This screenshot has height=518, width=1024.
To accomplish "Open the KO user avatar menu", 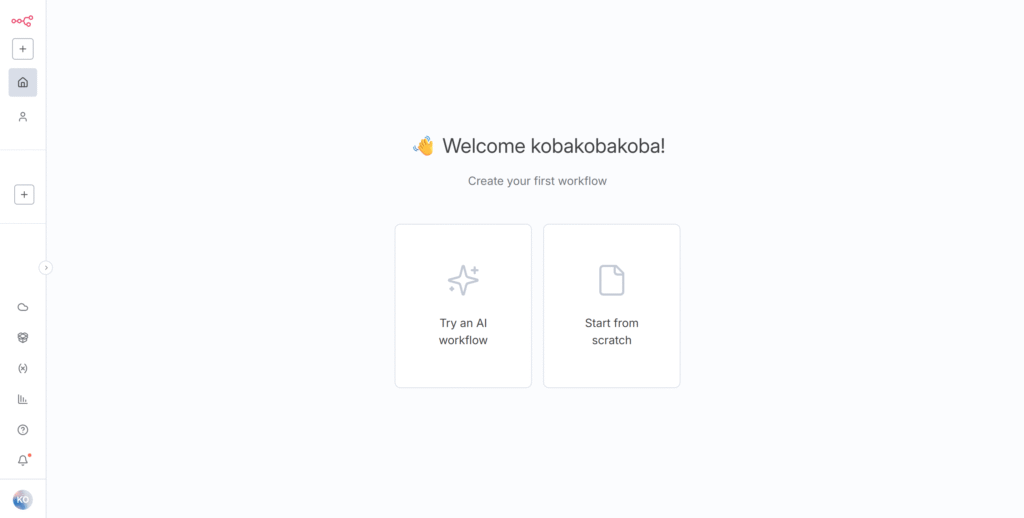I will point(23,500).
